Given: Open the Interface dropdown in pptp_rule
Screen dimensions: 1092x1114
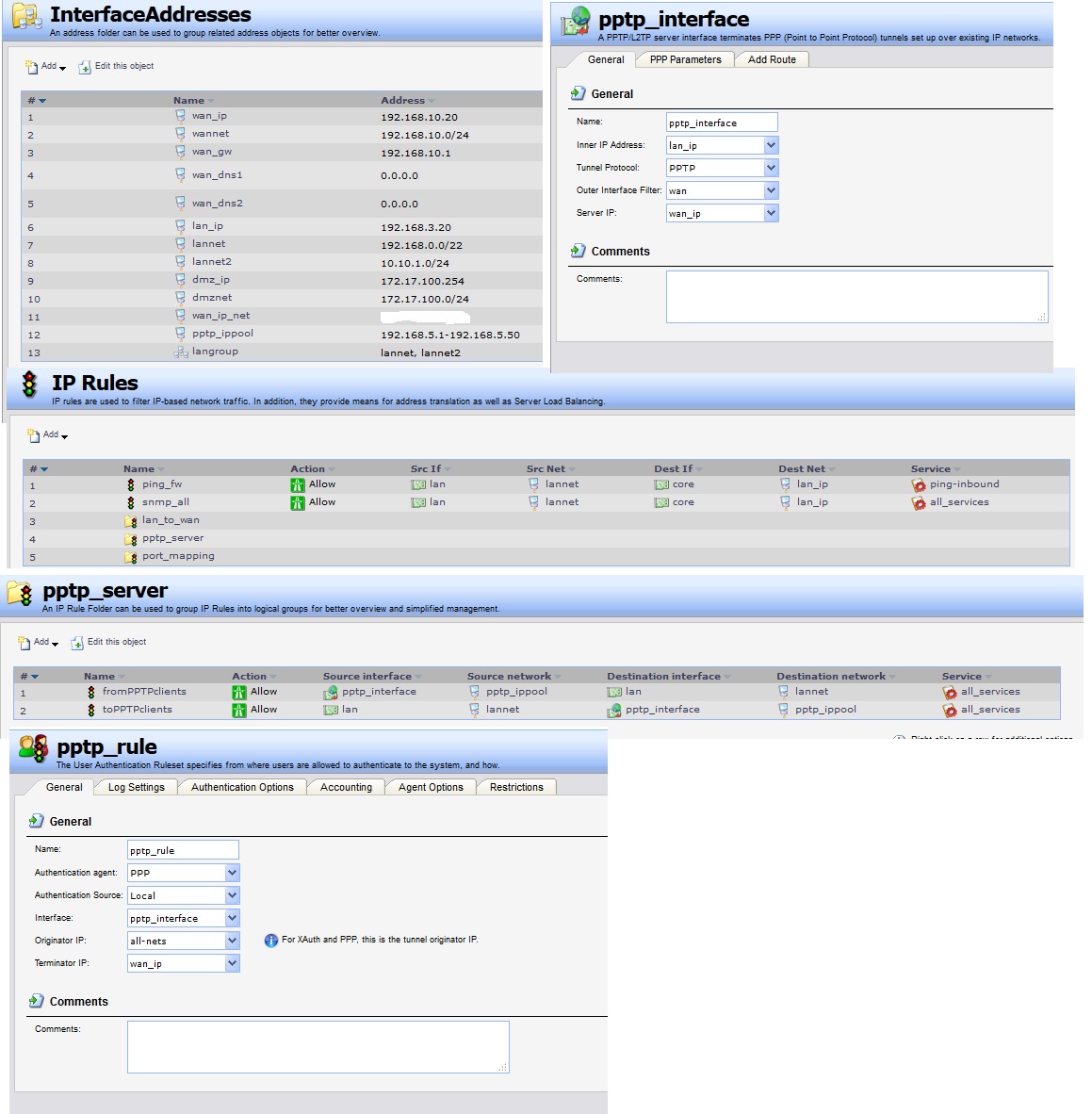Looking at the screenshot, I should (232, 918).
